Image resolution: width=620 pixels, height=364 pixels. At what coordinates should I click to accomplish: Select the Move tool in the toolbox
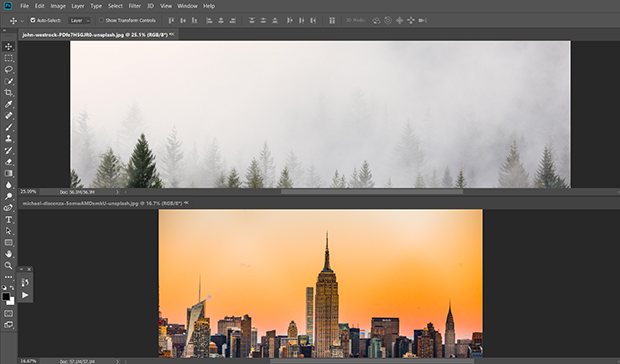click(x=8, y=47)
